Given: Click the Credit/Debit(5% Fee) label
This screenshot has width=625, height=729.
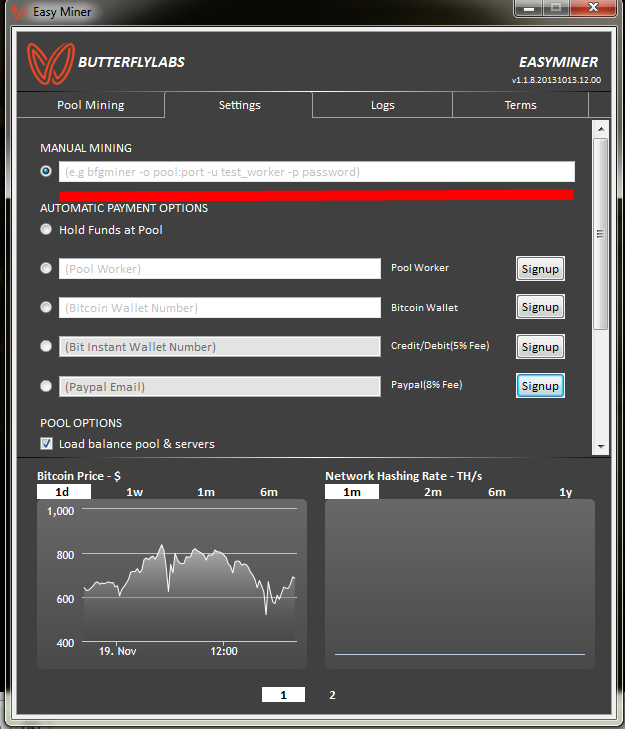Looking at the screenshot, I should pyautogui.click(x=440, y=345).
